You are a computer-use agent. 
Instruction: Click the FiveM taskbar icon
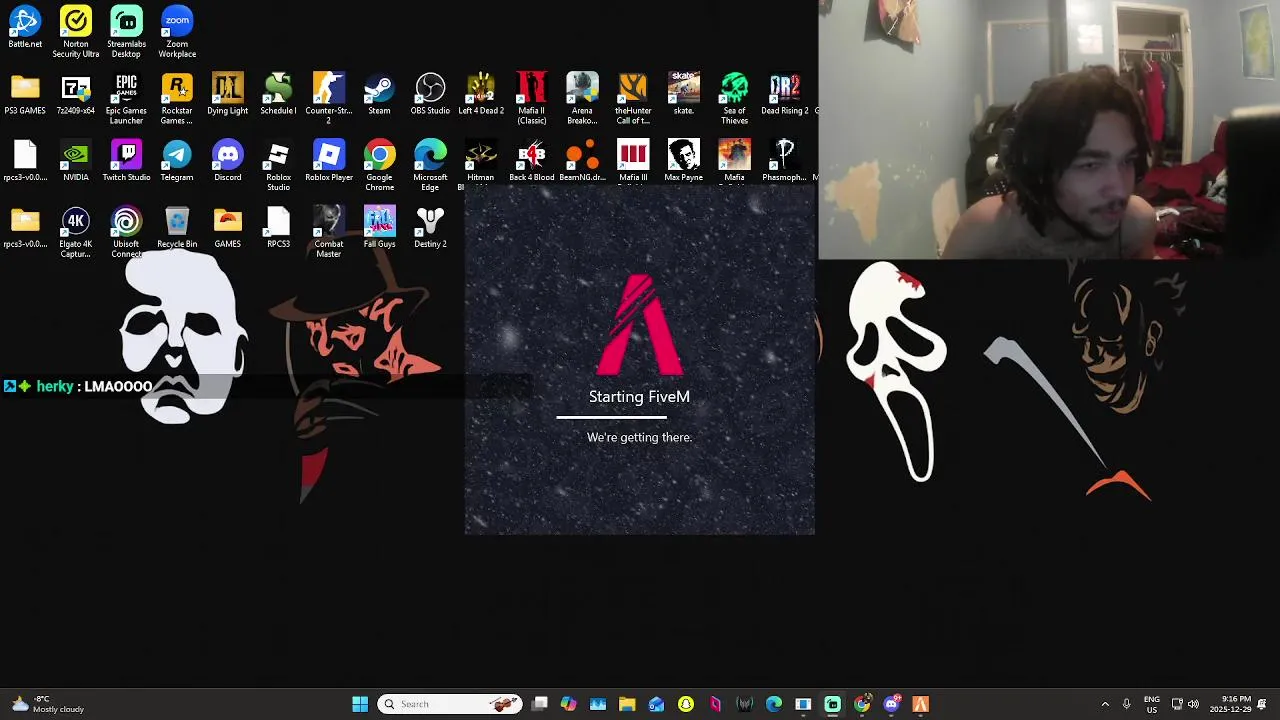tap(920, 704)
